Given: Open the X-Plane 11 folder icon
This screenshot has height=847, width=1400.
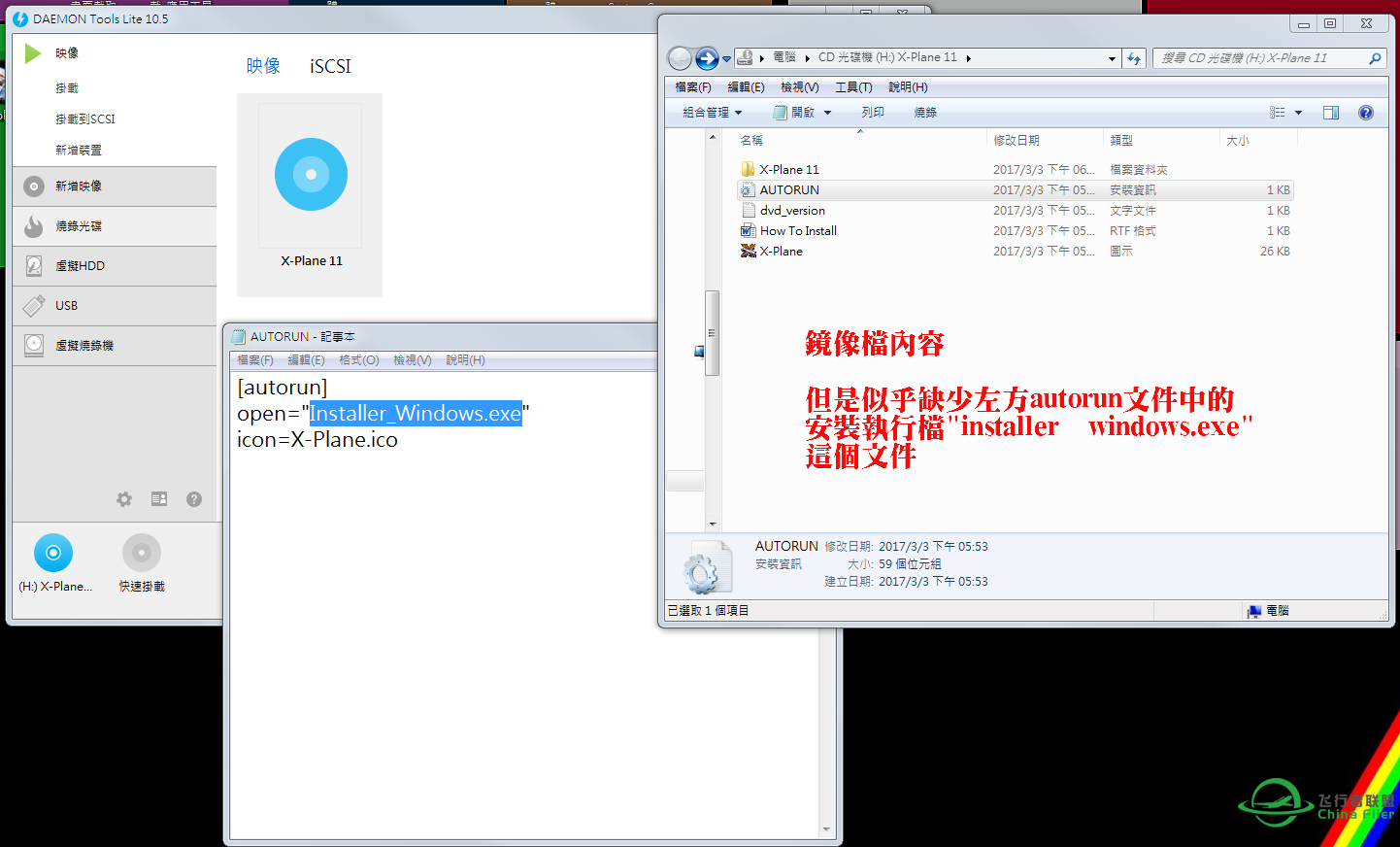Looking at the screenshot, I should point(748,169).
